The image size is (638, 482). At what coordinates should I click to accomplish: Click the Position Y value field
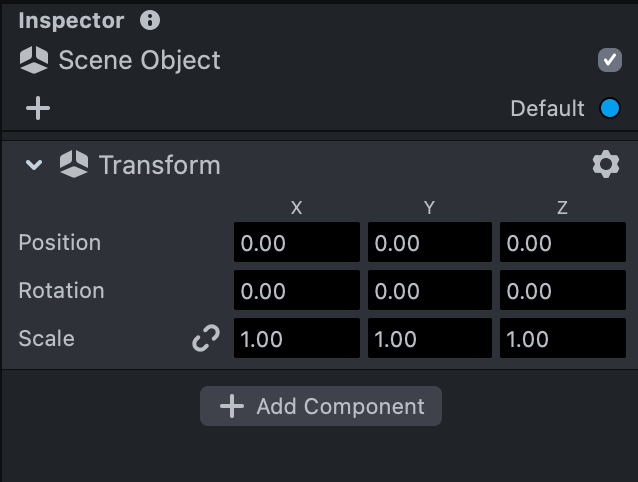point(430,243)
